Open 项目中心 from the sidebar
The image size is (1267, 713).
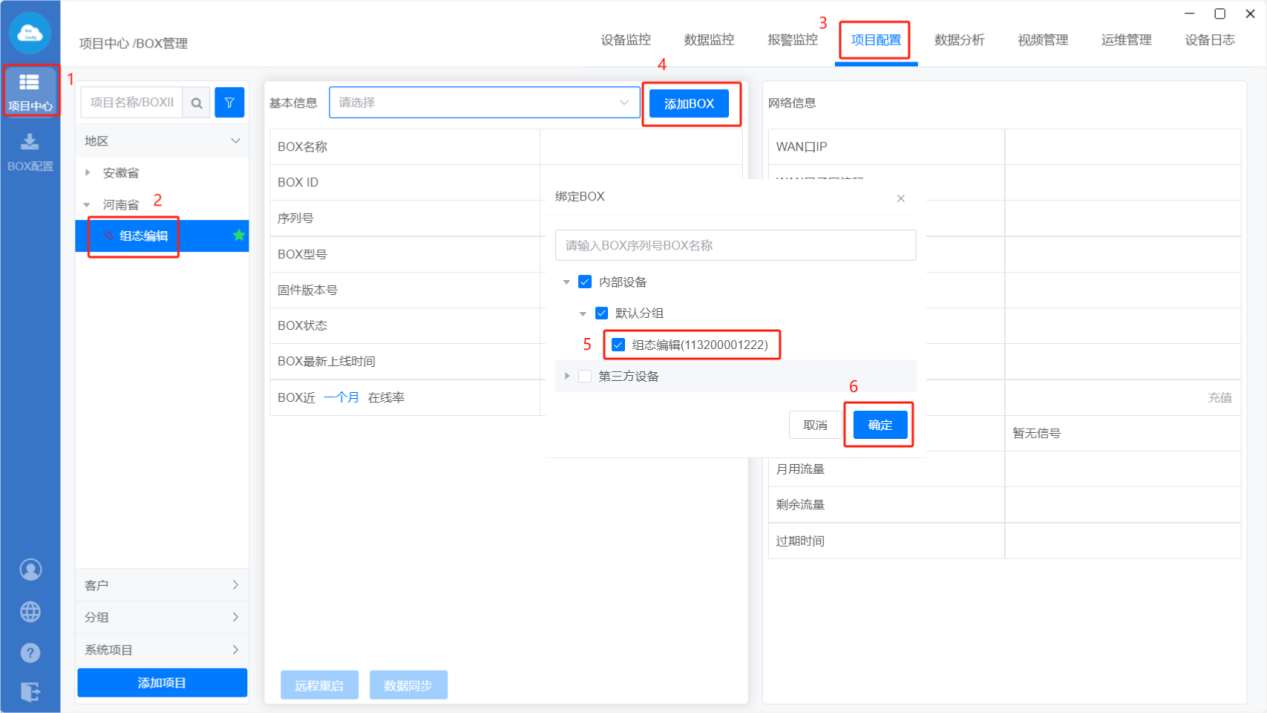[x=30, y=91]
